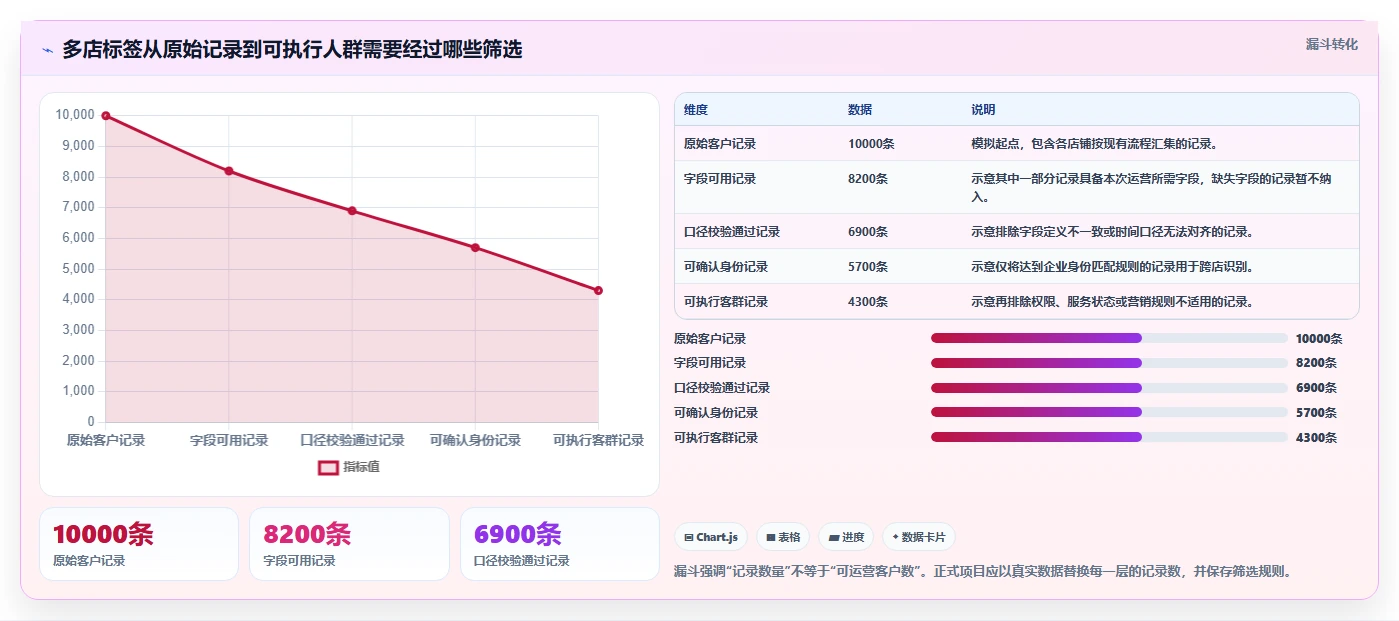The height and width of the screenshot is (621, 1399).
Task: Click the 漏斗转化 label
Action: (1331, 44)
